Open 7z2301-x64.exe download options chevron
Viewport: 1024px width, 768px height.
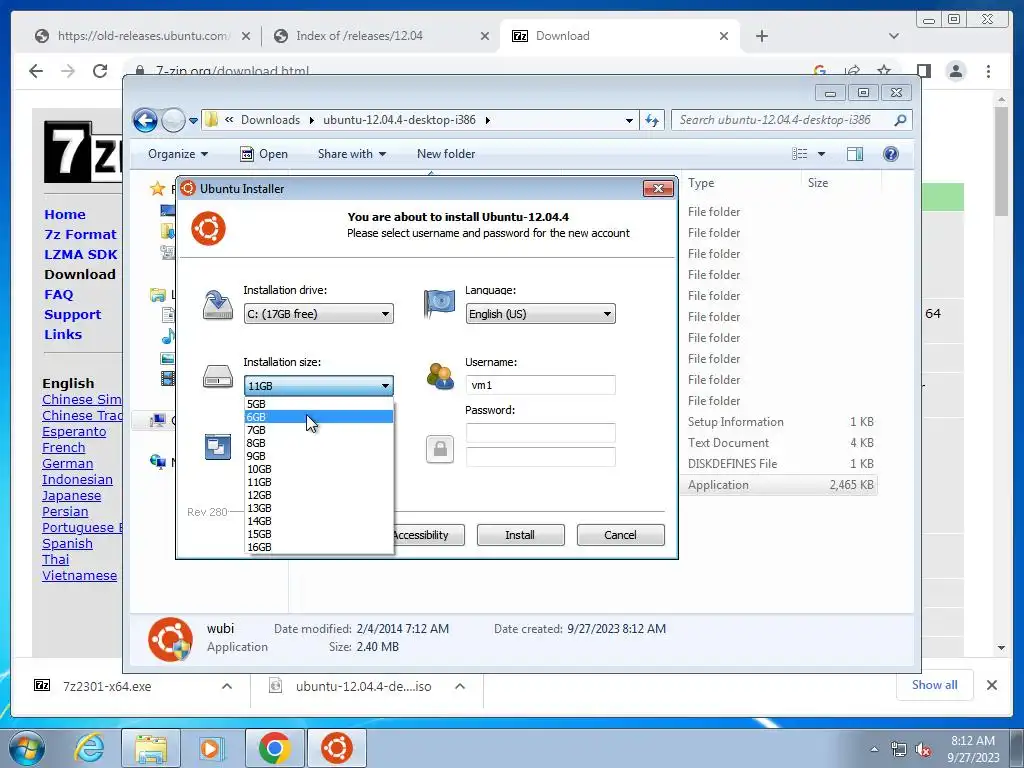(227, 686)
